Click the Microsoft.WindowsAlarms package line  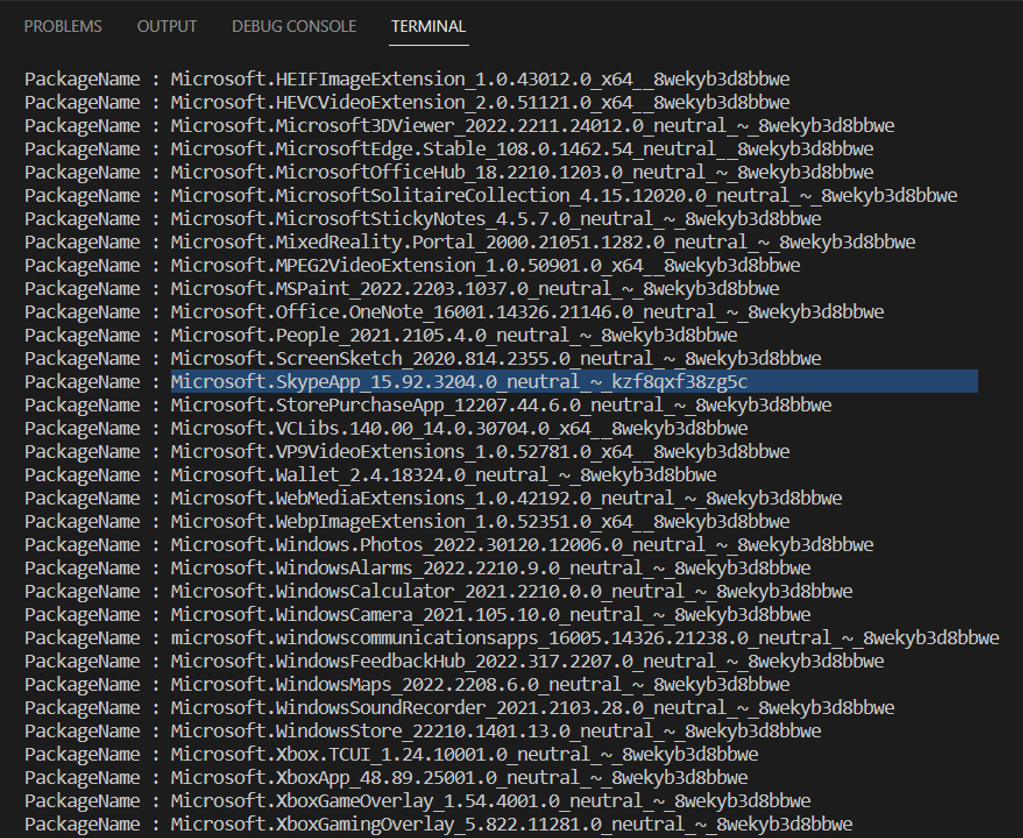pos(418,568)
